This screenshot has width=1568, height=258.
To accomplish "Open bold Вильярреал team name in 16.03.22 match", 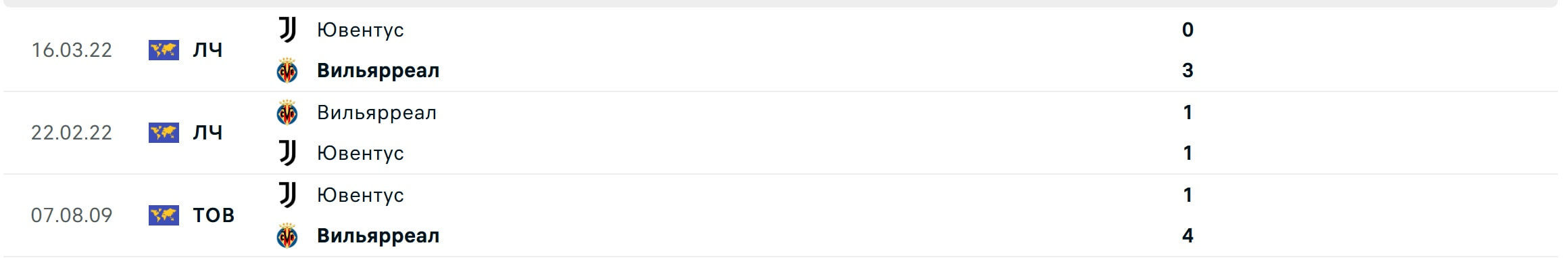I will pyautogui.click(x=378, y=70).
